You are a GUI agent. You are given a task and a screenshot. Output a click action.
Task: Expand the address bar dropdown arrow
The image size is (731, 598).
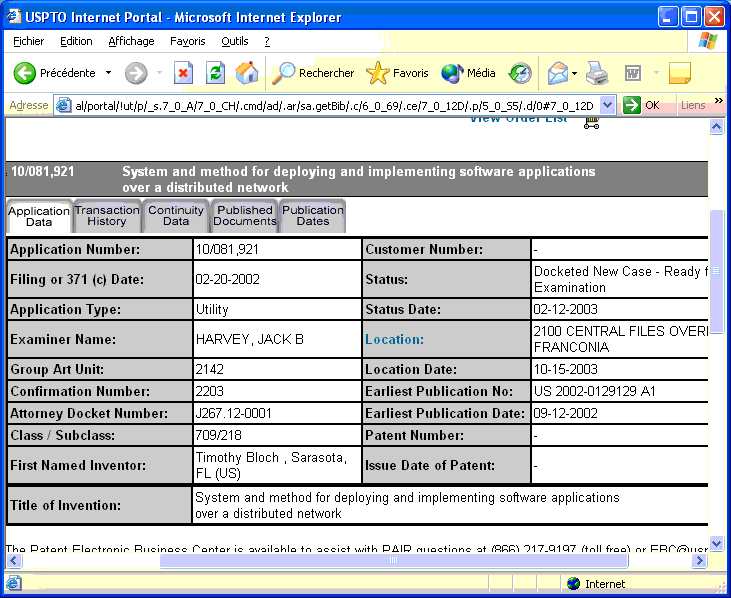click(607, 105)
